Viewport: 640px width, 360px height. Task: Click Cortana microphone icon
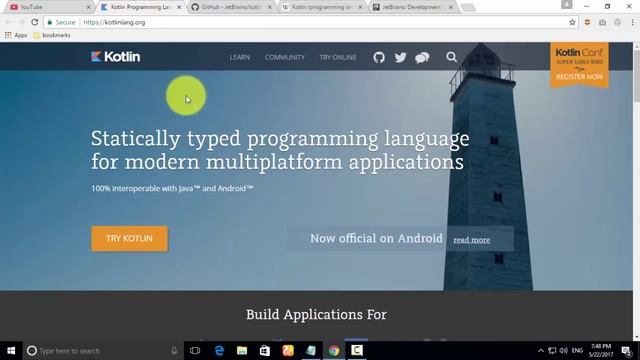point(174,351)
